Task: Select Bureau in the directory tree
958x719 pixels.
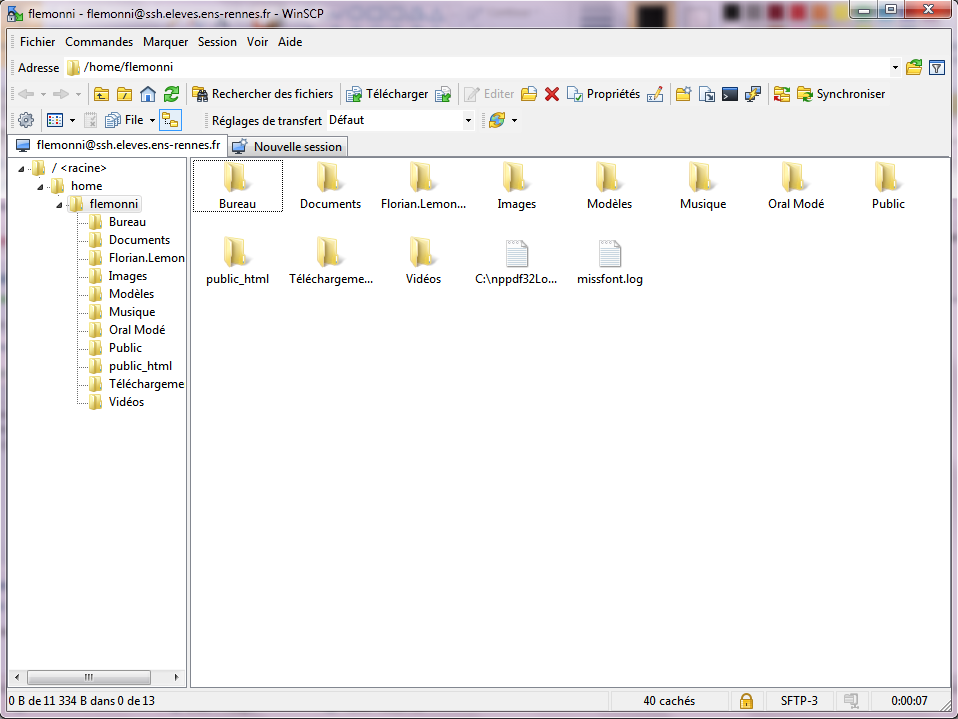Action: point(127,222)
